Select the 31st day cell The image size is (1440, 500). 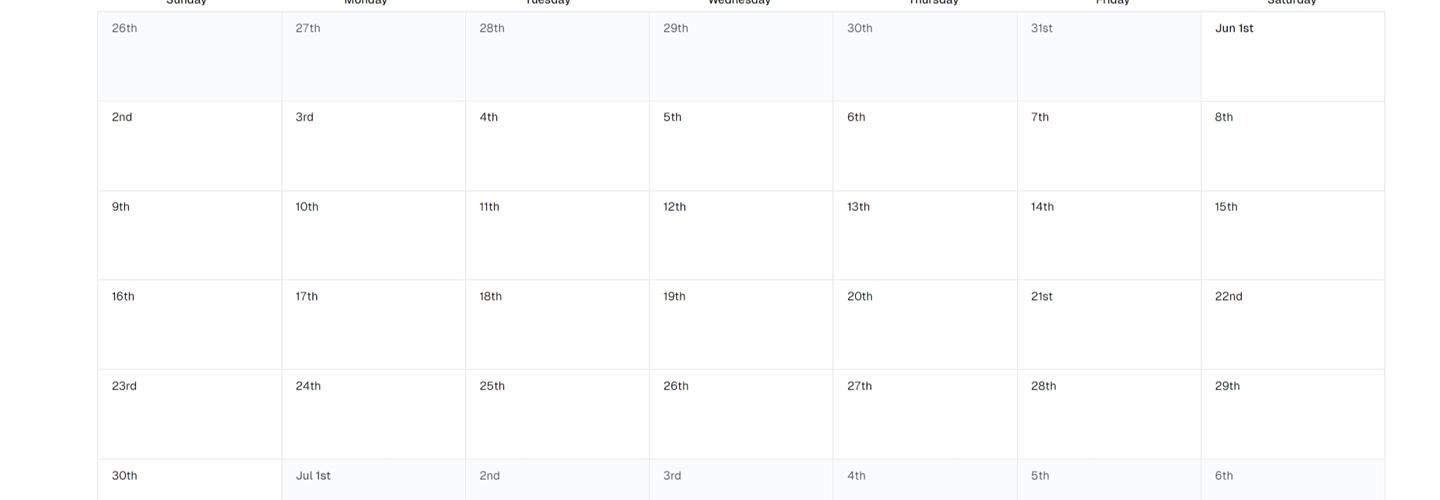coord(1109,56)
